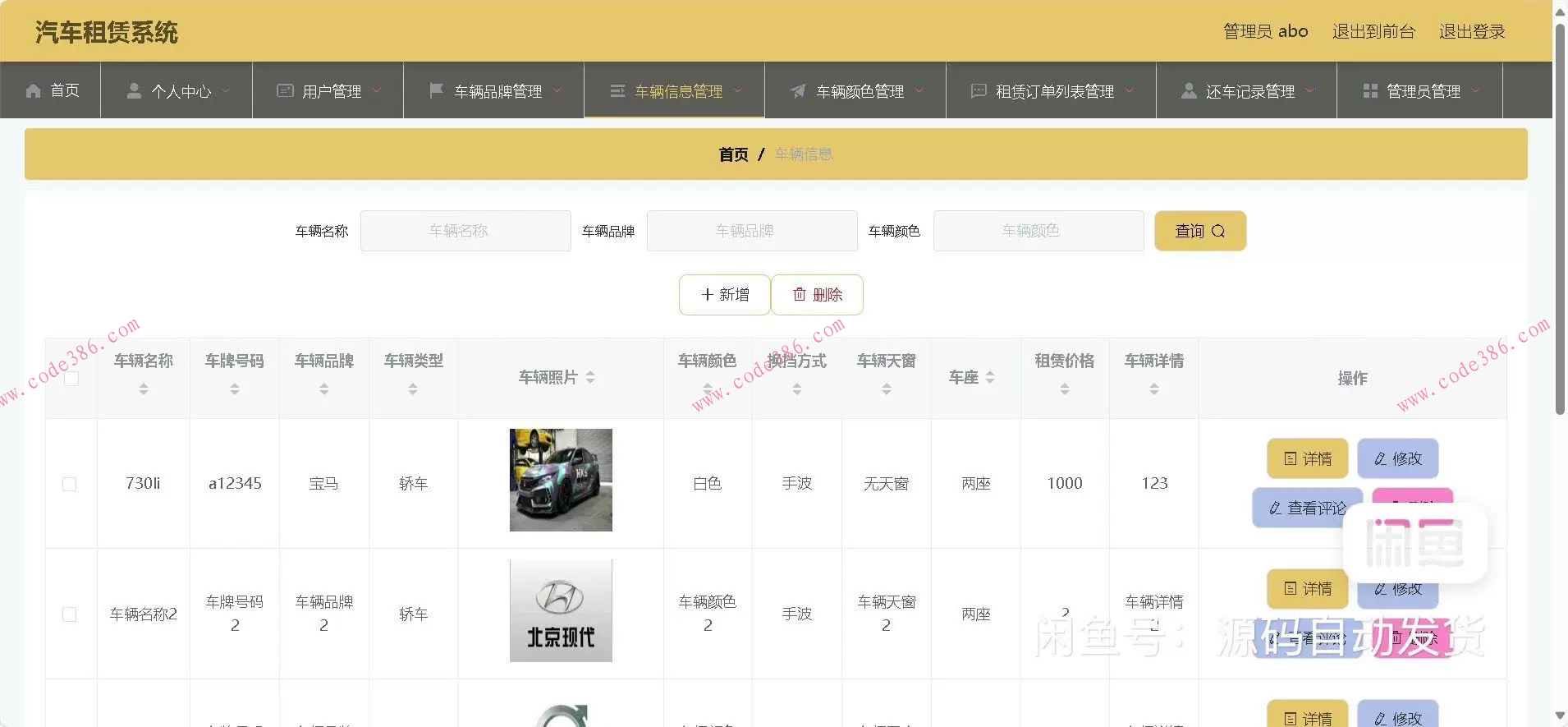Click the list icon beside 车辆信息管理
Screen dimensions: 1568x727
(617, 91)
